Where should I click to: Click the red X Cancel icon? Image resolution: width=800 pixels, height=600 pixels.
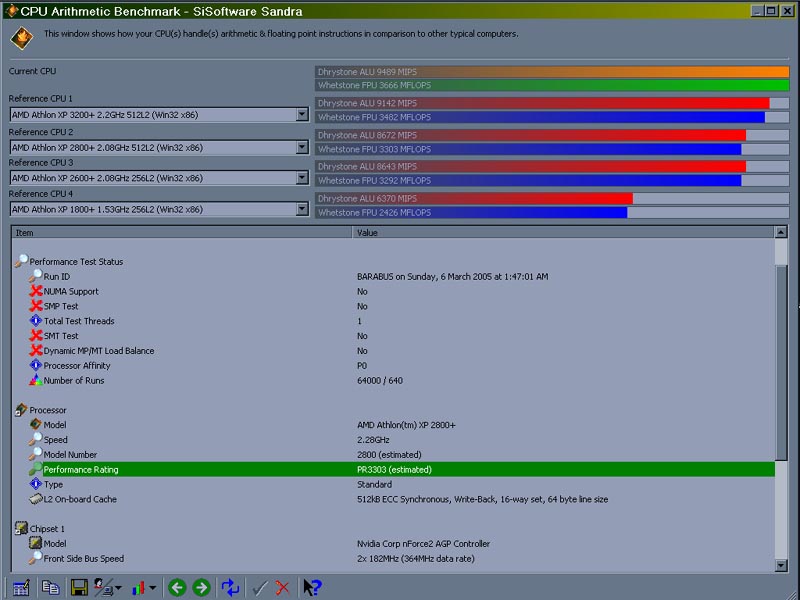[283, 588]
